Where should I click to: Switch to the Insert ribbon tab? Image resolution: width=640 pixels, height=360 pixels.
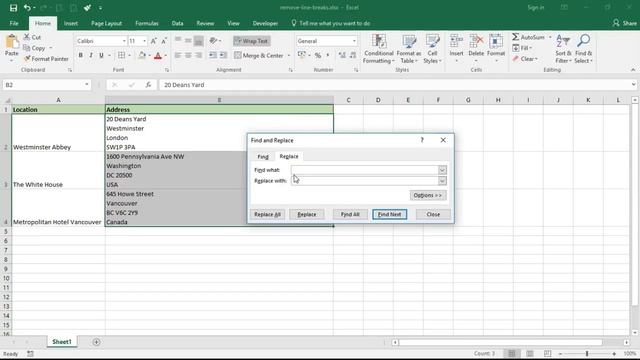click(x=71, y=24)
